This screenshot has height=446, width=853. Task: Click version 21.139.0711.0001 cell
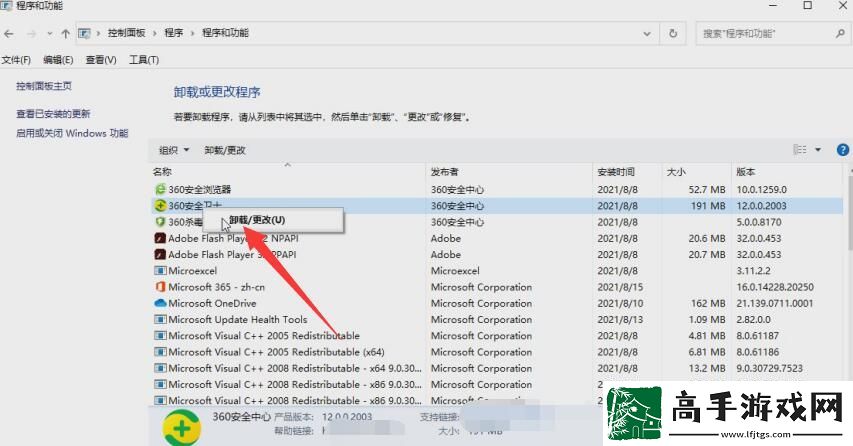(x=775, y=303)
